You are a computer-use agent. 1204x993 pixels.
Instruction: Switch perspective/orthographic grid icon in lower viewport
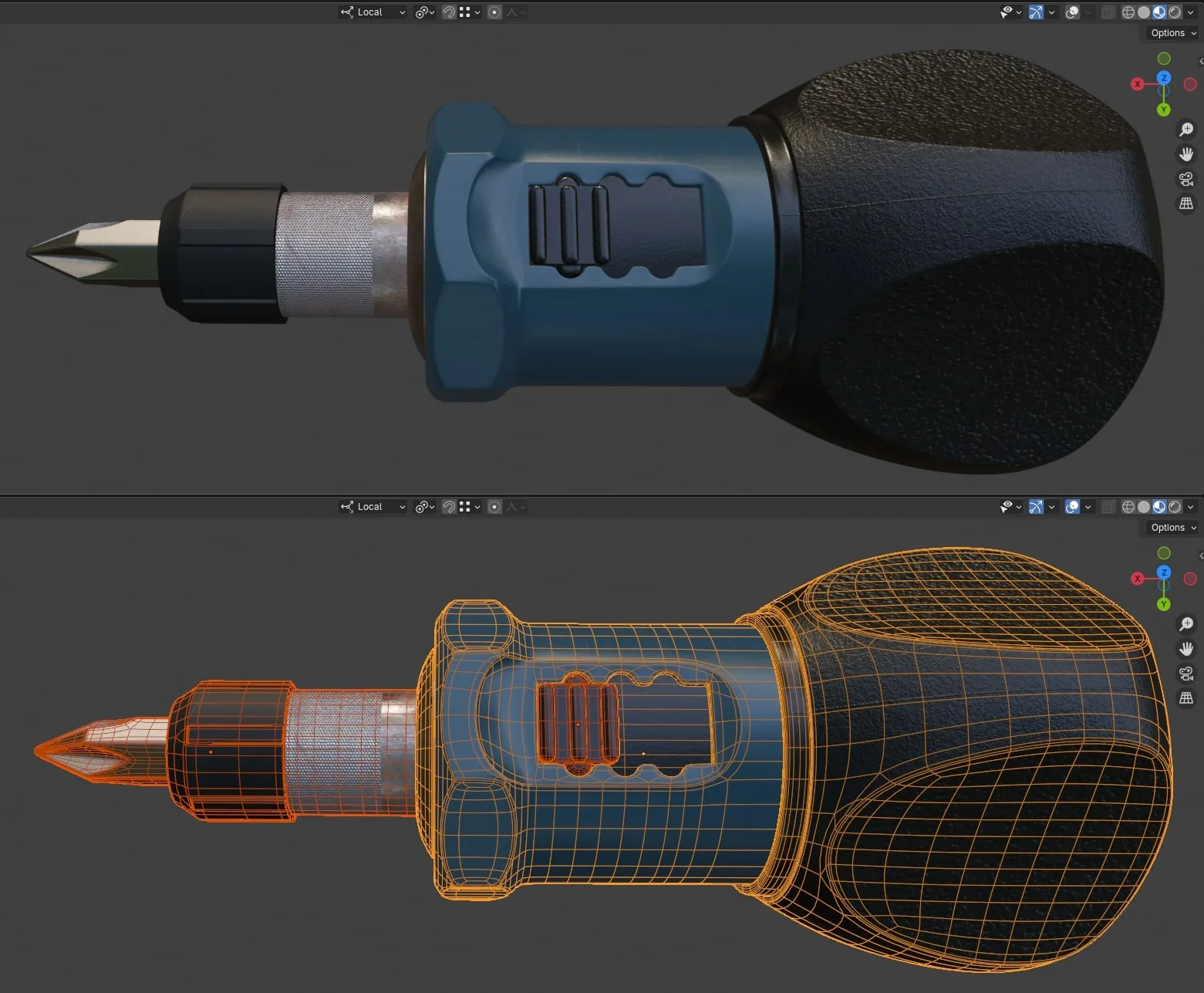pos(1186,698)
